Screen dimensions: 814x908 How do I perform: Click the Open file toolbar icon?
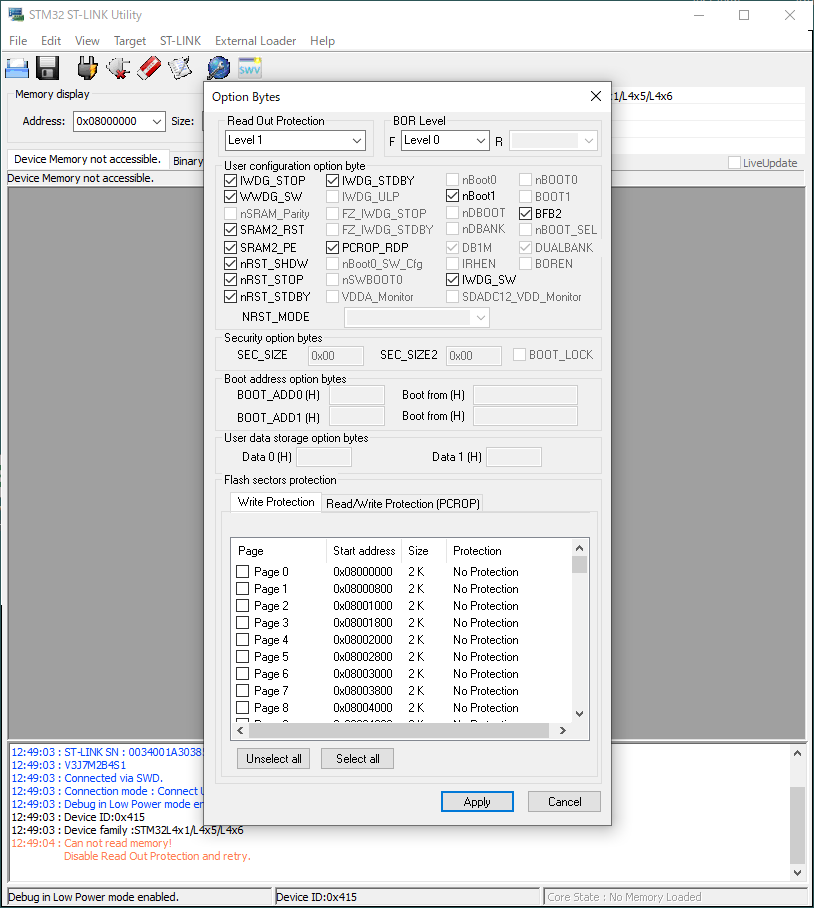pos(17,68)
